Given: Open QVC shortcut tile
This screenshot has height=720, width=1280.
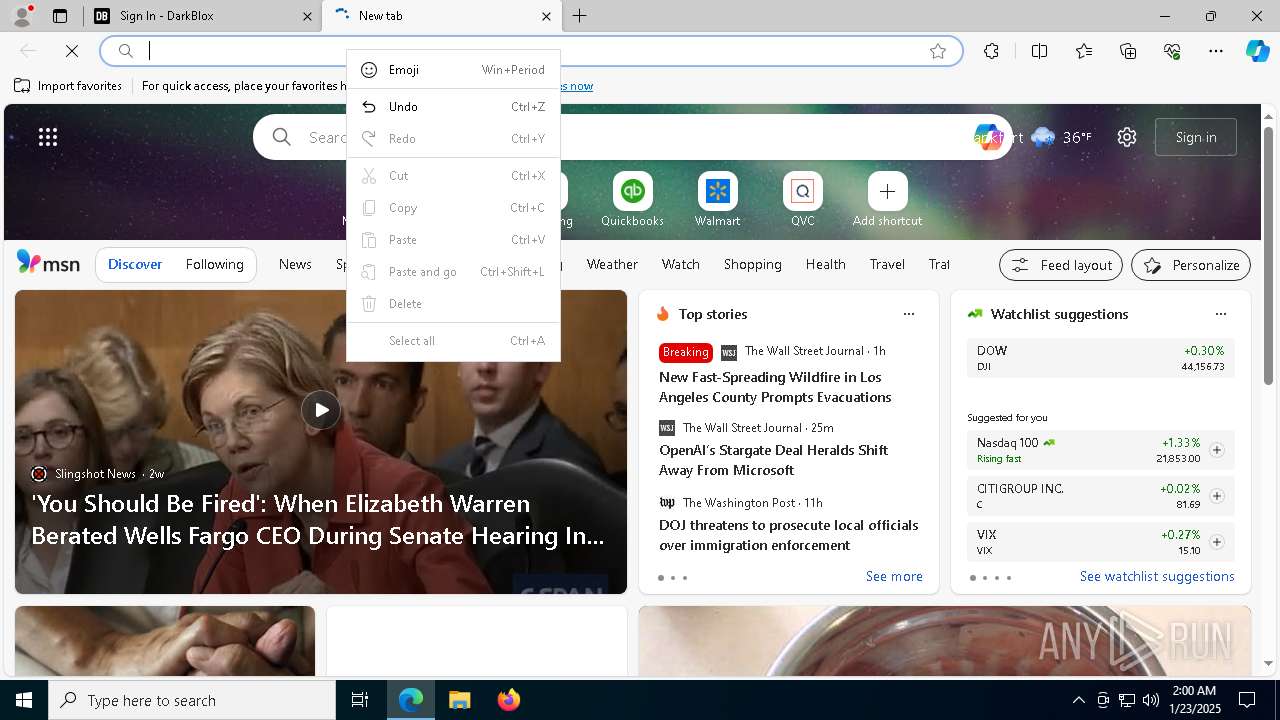Looking at the screenshot, I should pos(802,199).
